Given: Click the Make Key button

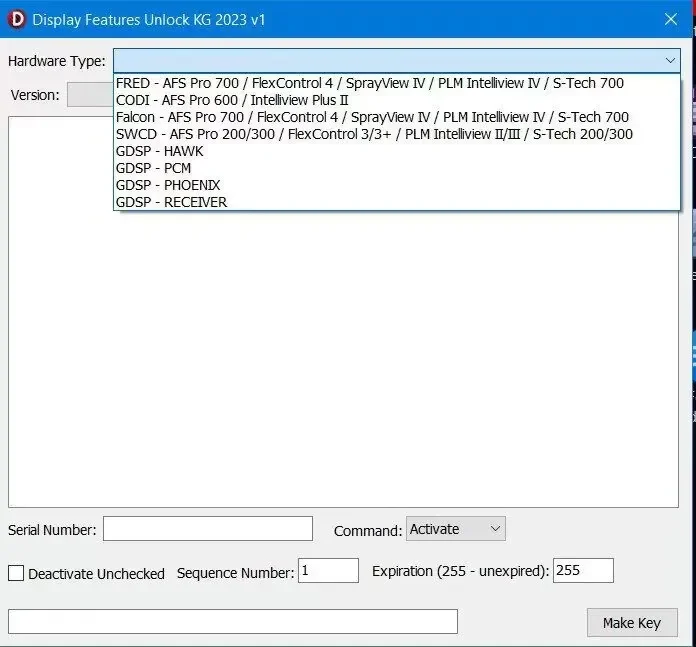Looking at the screenshot, I should pyautogui.click(x=632, y=623).
